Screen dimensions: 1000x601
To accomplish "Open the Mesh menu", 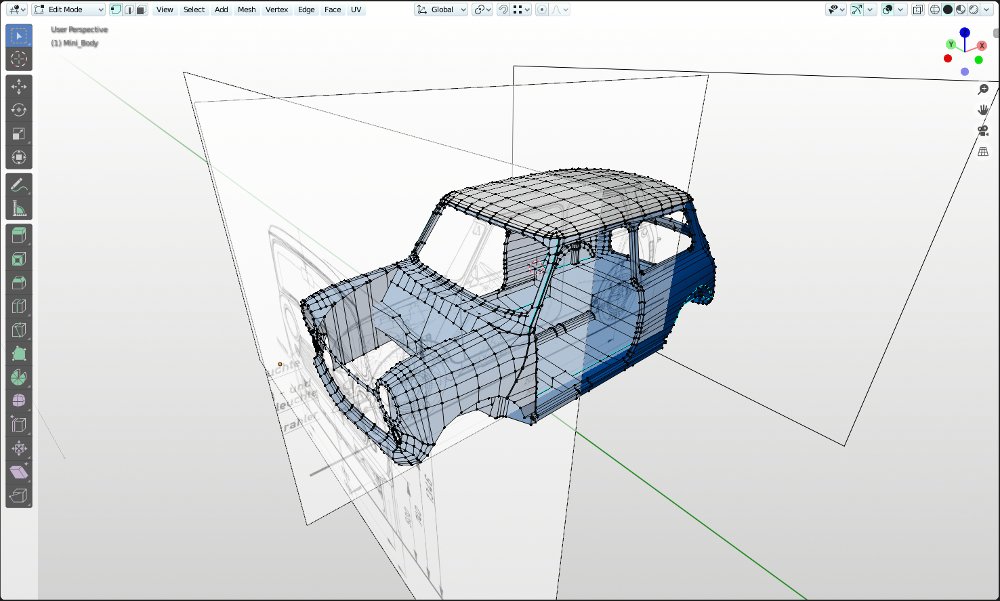I will (x=246, y=9).
